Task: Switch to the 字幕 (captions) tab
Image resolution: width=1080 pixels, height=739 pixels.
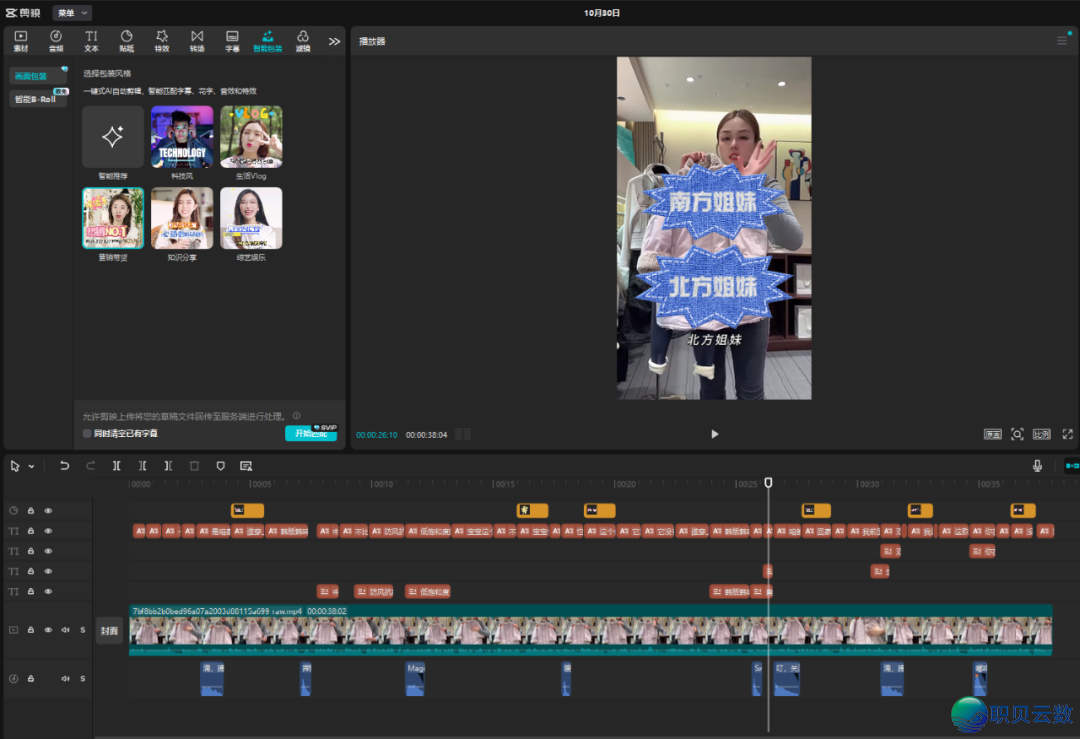Action: 232,40
